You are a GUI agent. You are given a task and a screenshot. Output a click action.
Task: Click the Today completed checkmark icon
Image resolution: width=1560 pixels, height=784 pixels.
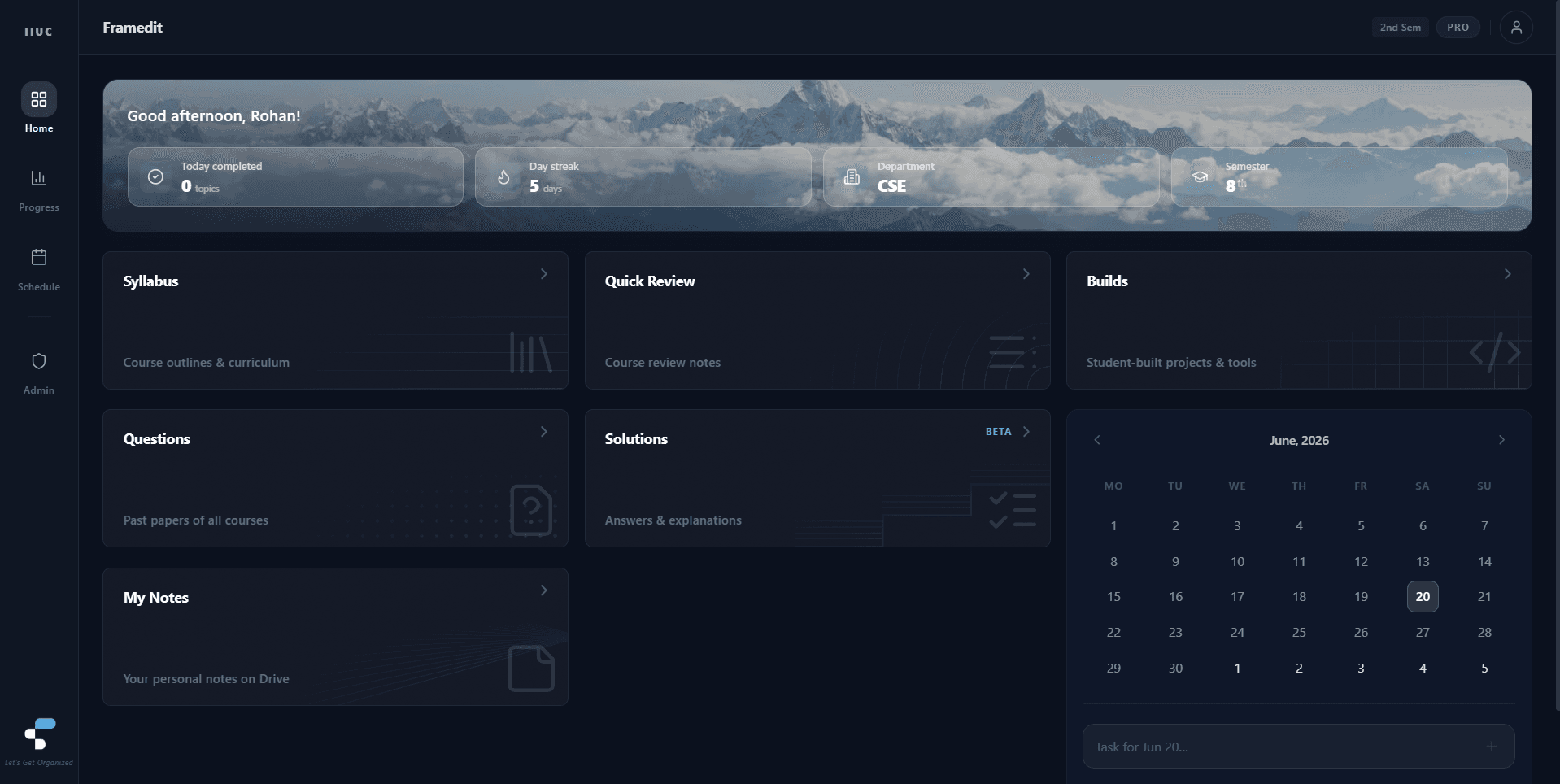155,176
